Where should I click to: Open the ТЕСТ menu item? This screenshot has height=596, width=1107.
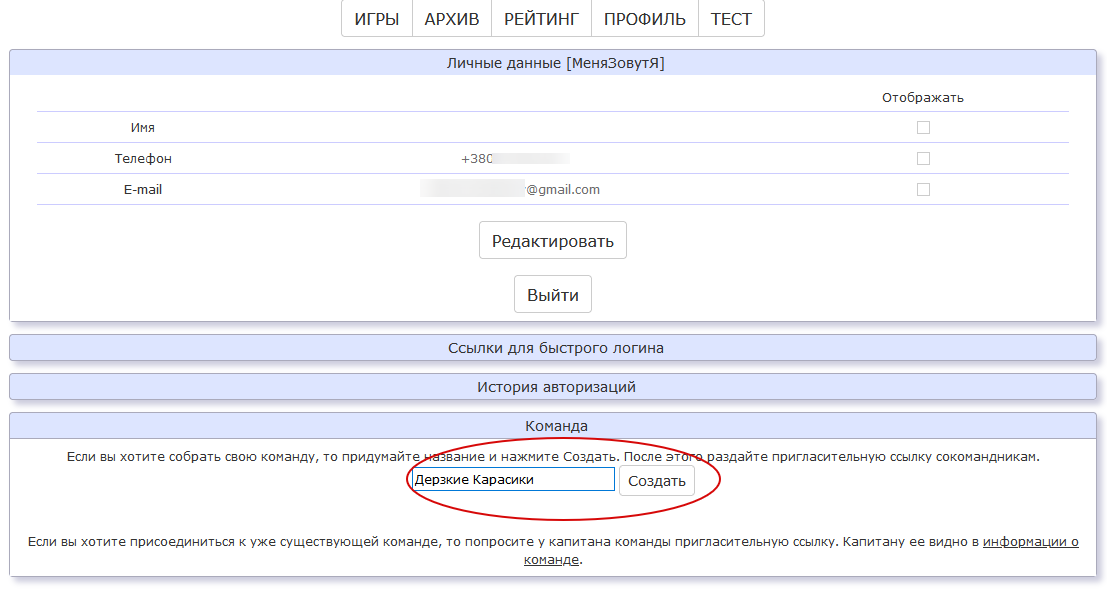pyautogui.click(x=731, y=19)
